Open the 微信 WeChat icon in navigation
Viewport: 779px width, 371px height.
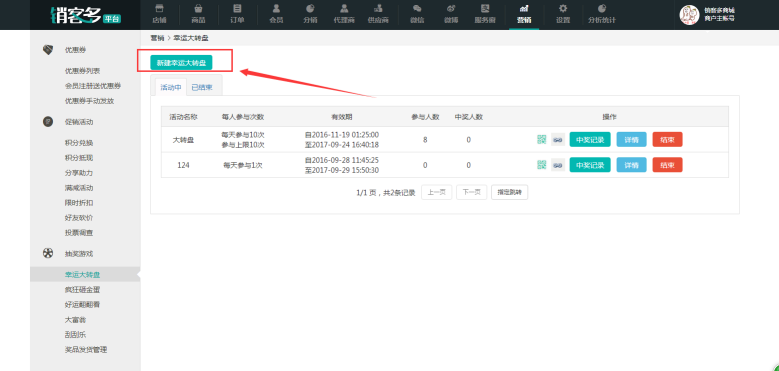tap(417, 8)
